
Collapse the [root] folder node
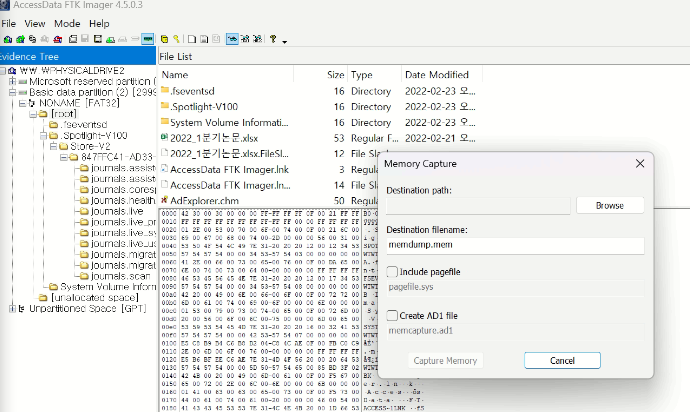33,114
